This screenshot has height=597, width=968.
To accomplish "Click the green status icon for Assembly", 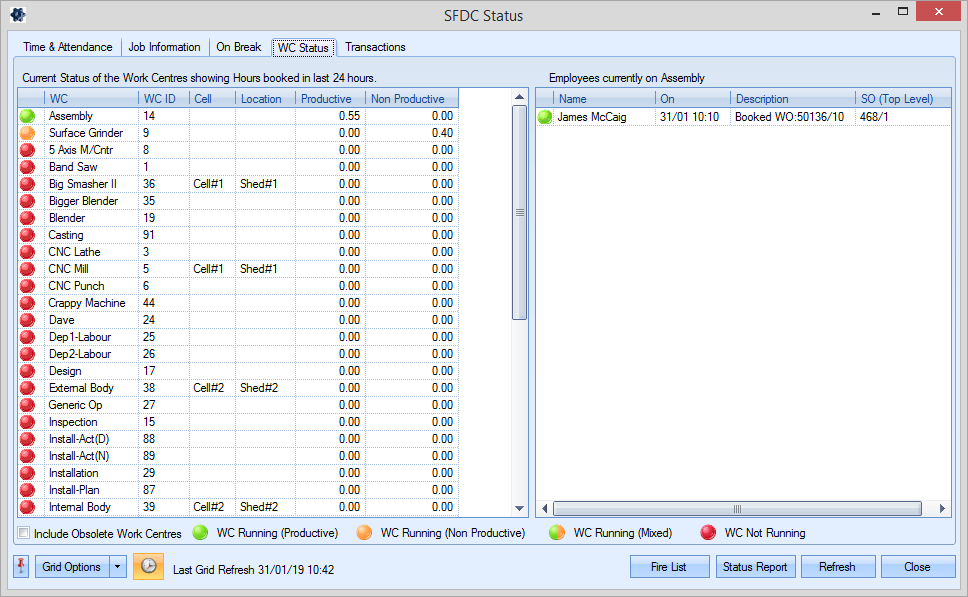I will coord(27,116).
